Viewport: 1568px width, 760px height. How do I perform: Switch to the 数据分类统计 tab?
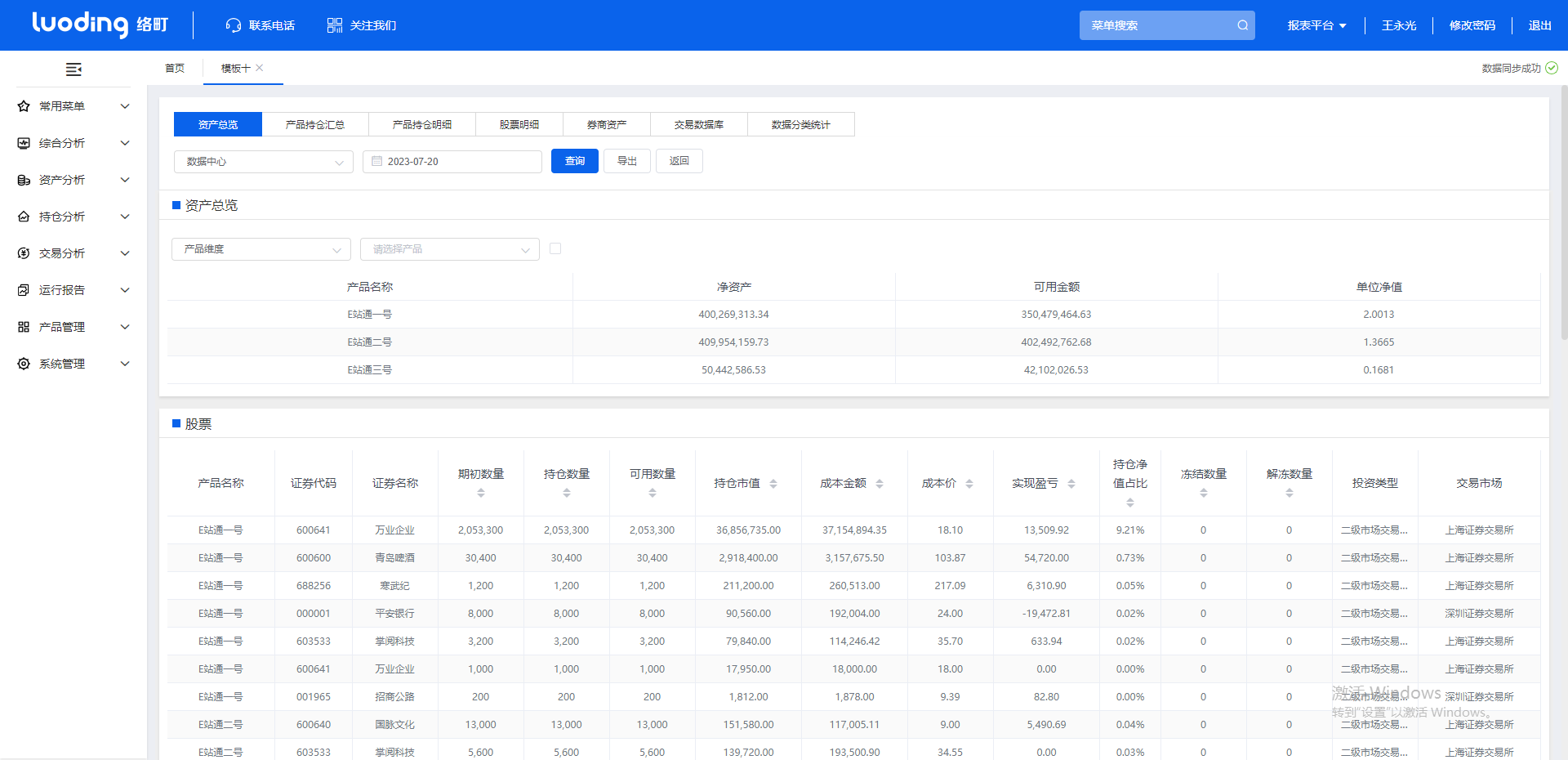coord(801,124)
